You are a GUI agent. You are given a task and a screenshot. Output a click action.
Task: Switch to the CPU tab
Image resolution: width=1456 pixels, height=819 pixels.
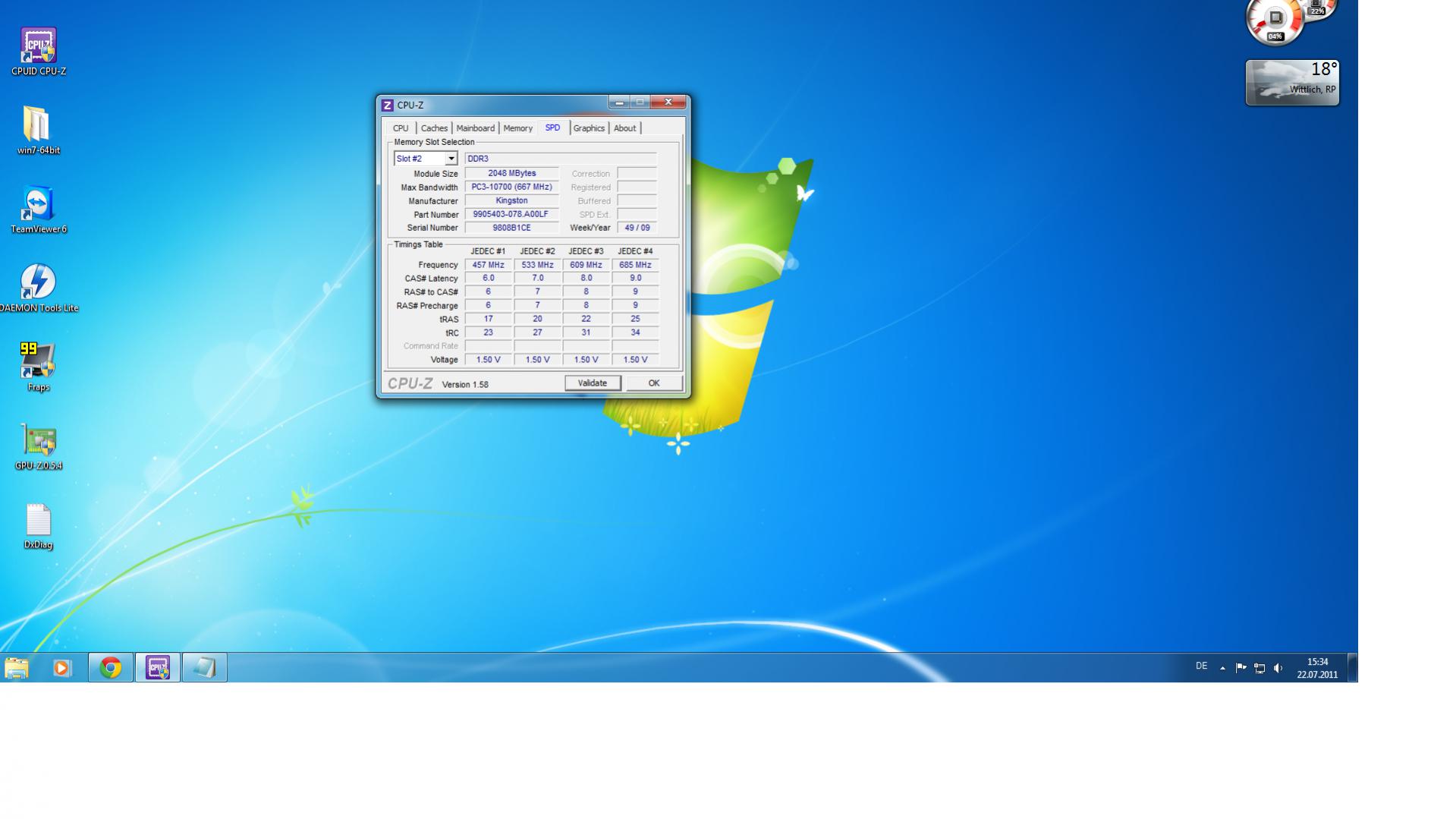(401, 128)
